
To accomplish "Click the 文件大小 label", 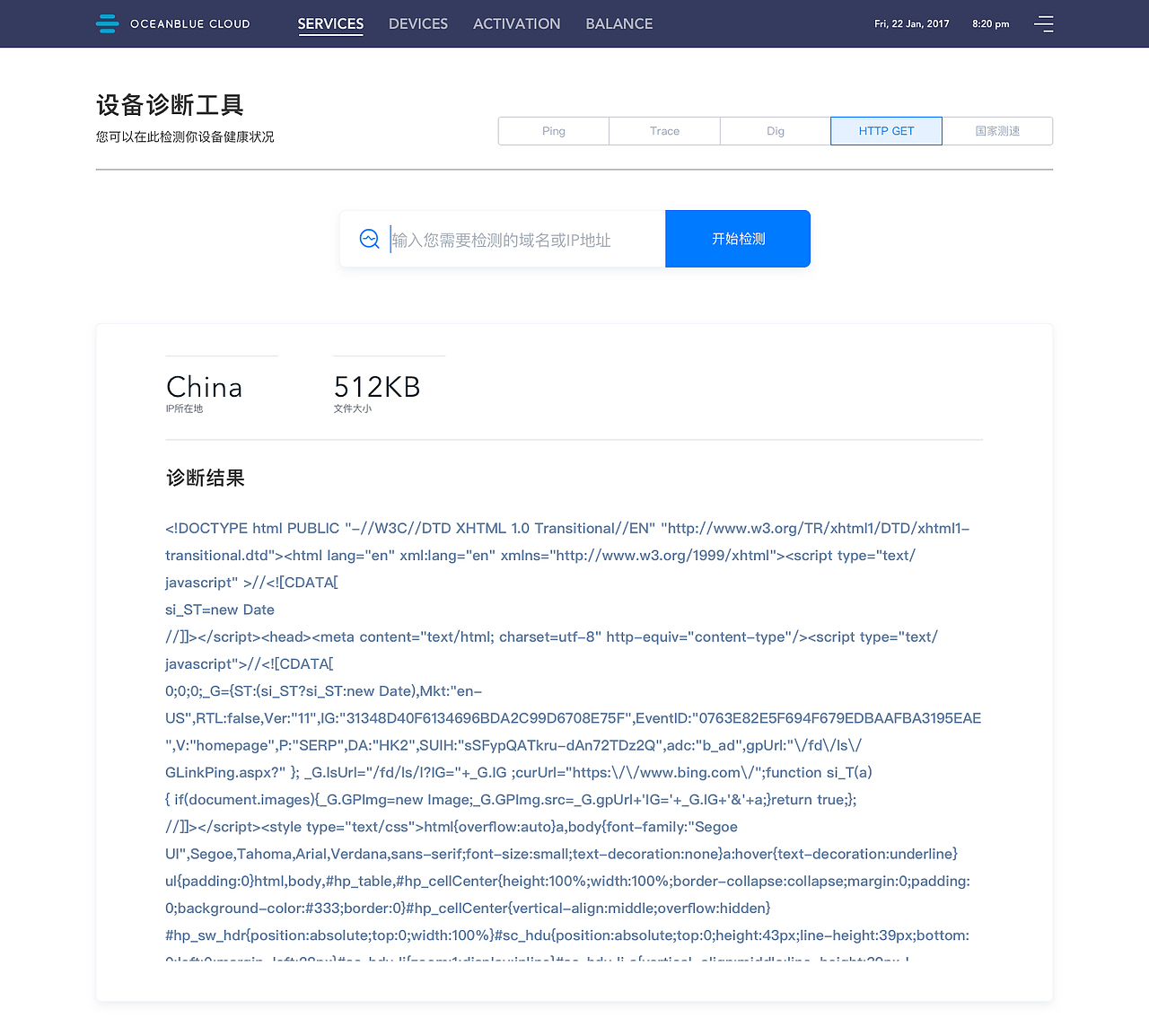I will (353, 408).
